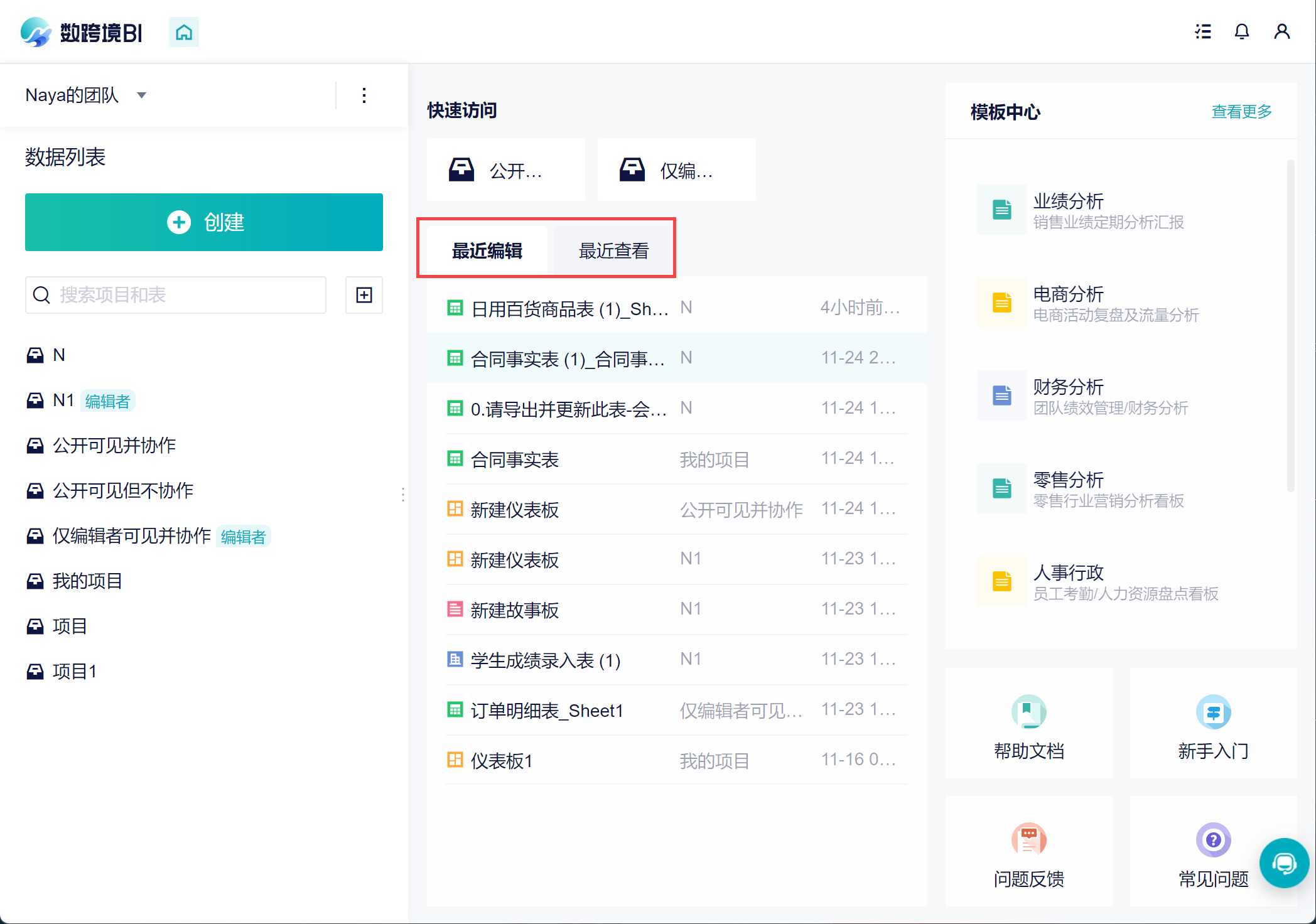Viewport: 1316px width, 924px height.
Task: Open 常见问题 FAQ icon
Action: pyautogui.click(x=1213, y=840)
